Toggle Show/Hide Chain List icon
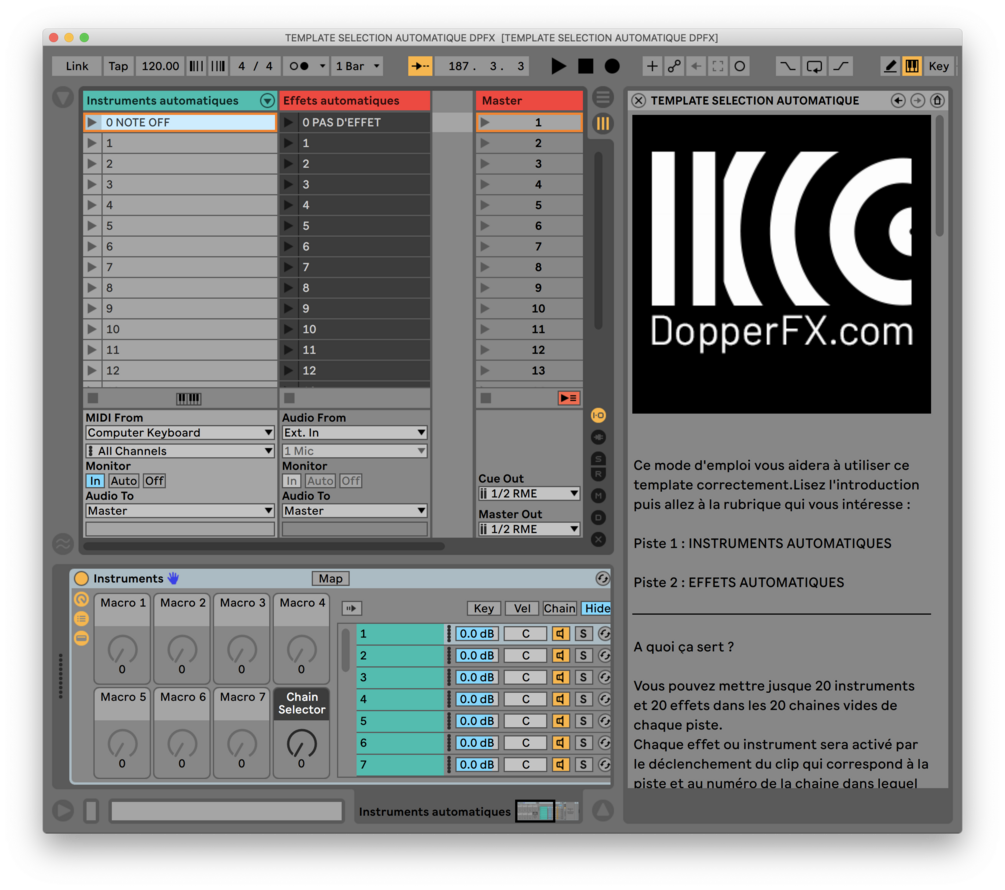The width and height of the screenshot is (1005, 890). pos(81,619)
